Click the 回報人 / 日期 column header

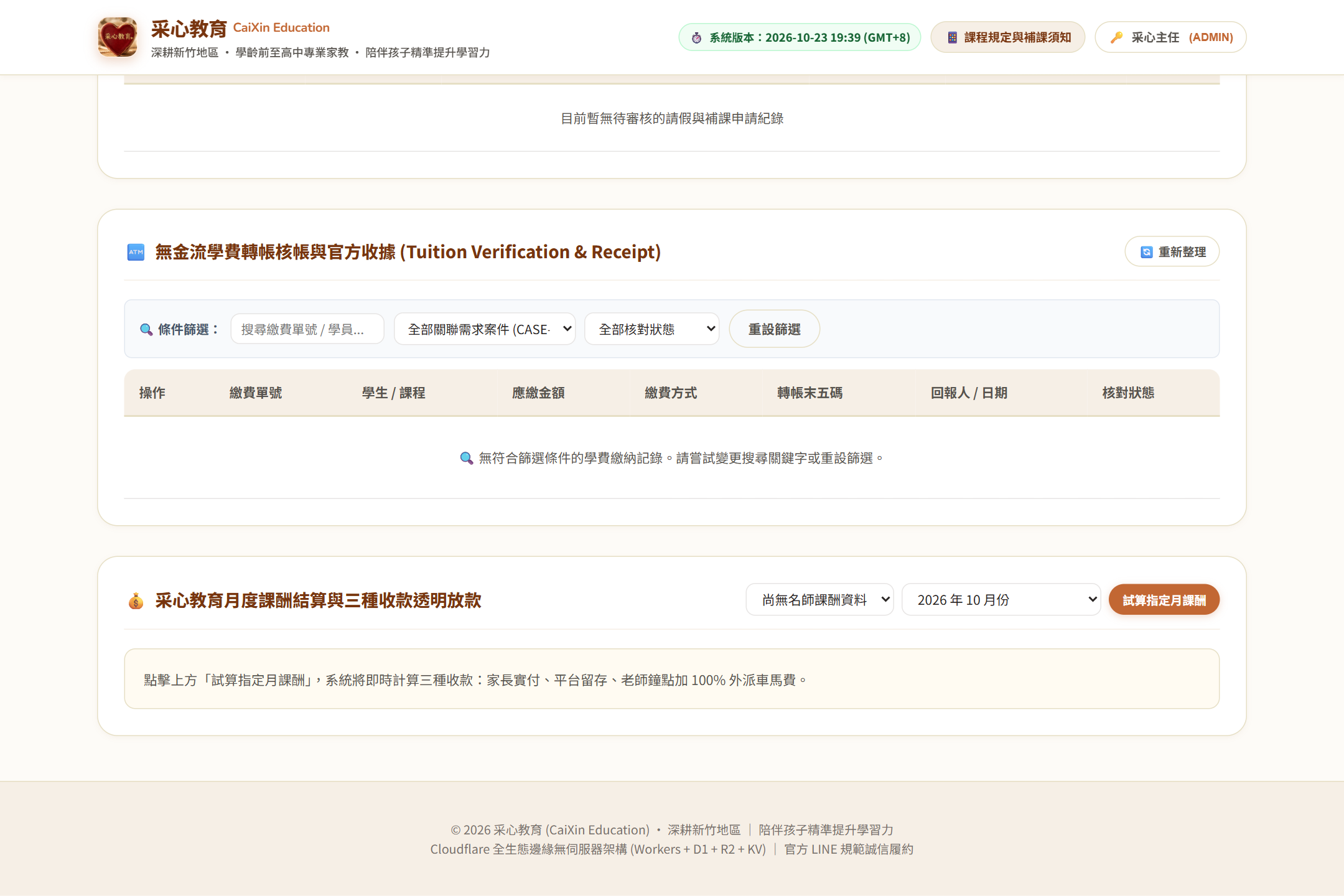pyautogui.click(x=969, y=393)
